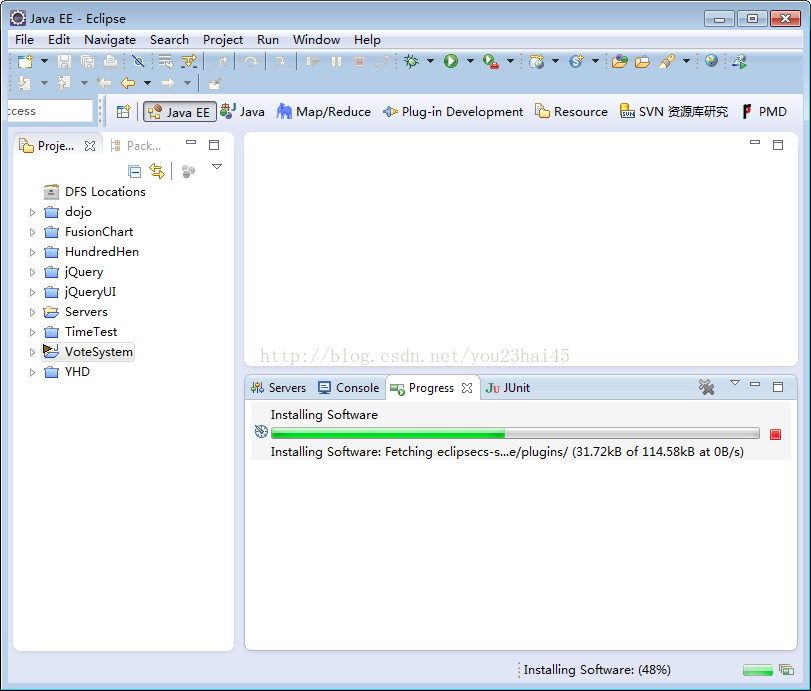Click the Open Task folder icon
This screenshot has height=691, width=811.
click(642, 62)
